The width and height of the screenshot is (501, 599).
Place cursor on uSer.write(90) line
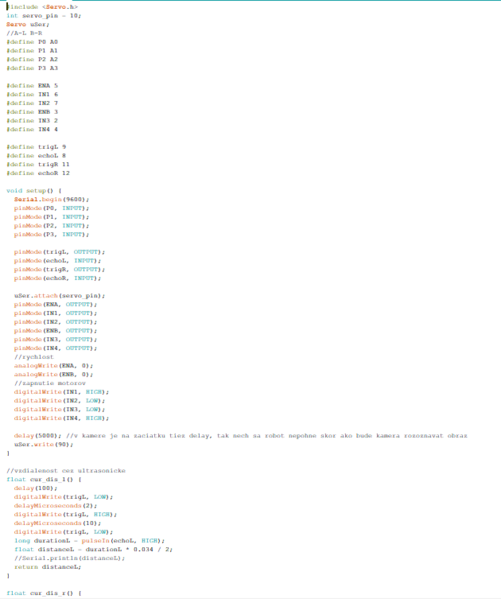tap(44, 445)
